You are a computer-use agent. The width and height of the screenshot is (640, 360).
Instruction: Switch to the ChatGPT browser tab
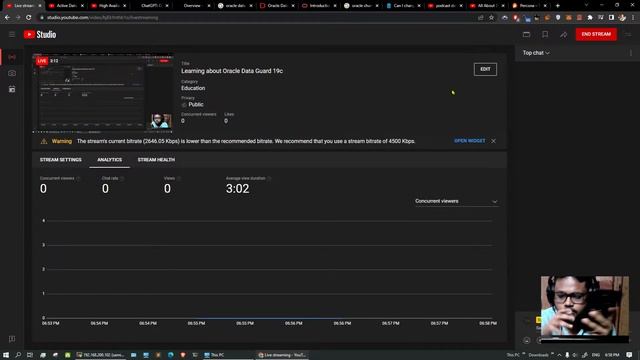click(x=151, y=6)
